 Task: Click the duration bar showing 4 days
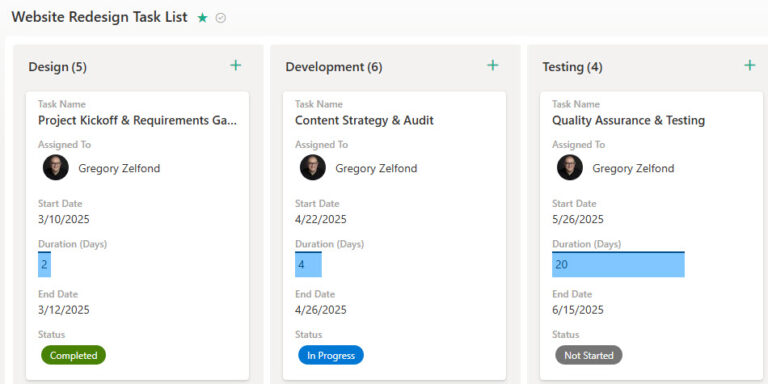point(308,264)
